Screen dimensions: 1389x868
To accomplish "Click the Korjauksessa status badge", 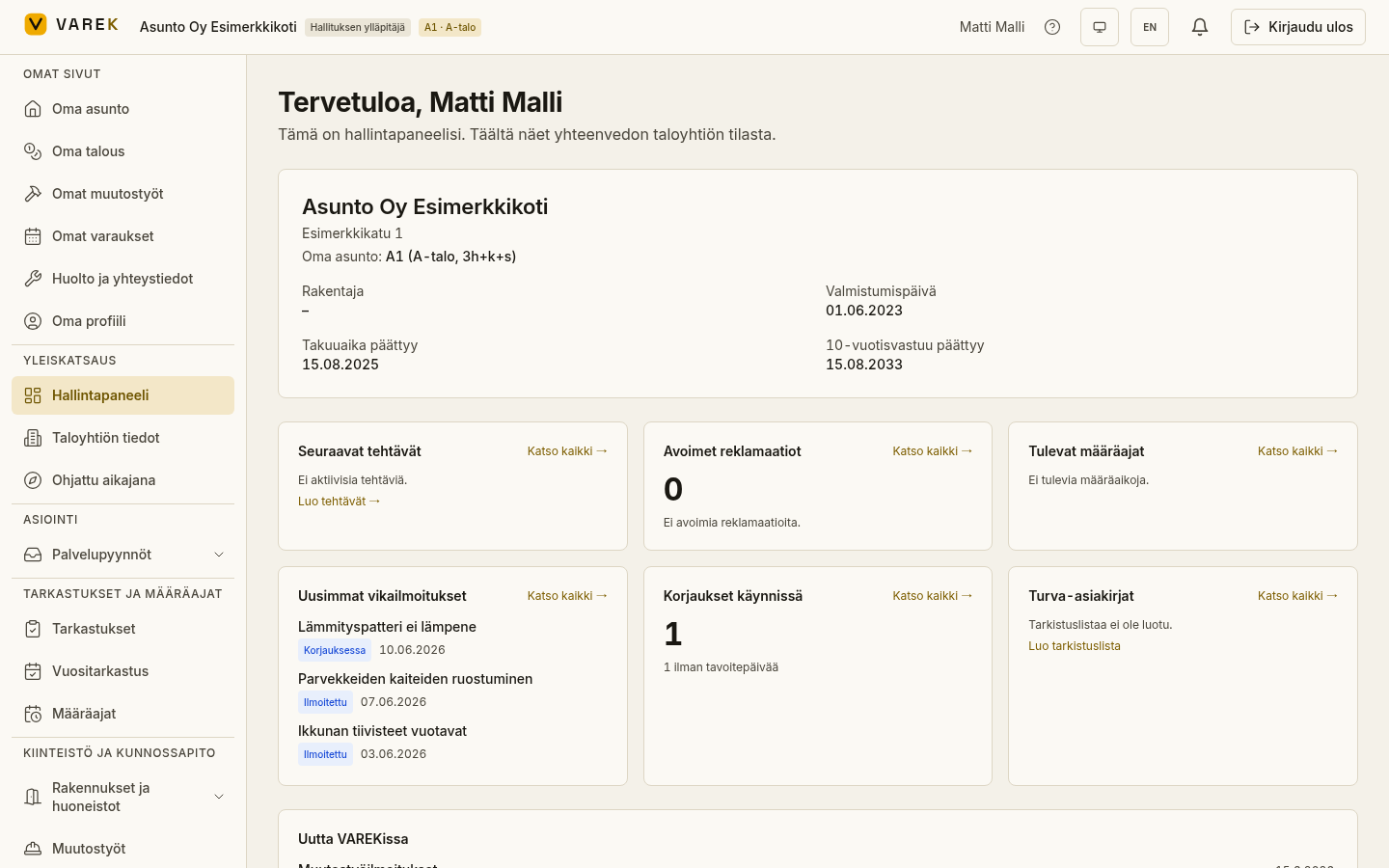I will point(335,650).
